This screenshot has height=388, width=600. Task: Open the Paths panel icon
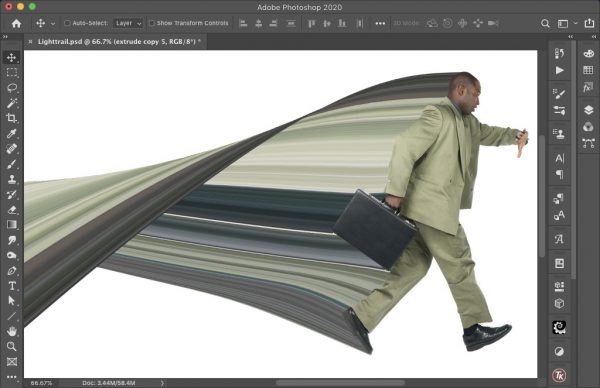(x=589, y=143)
